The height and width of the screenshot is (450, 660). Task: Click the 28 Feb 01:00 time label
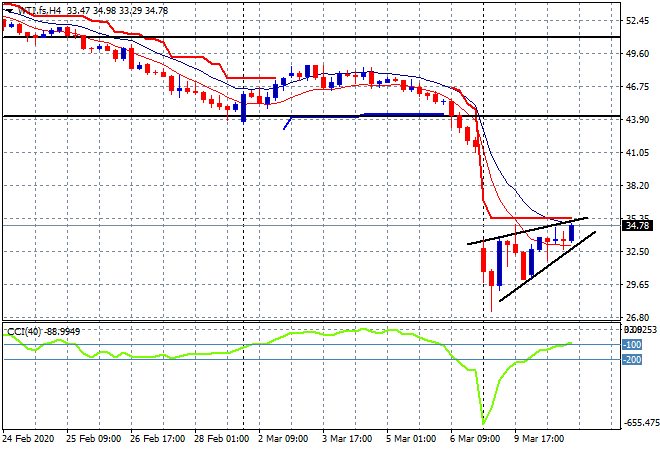(221, 439)
